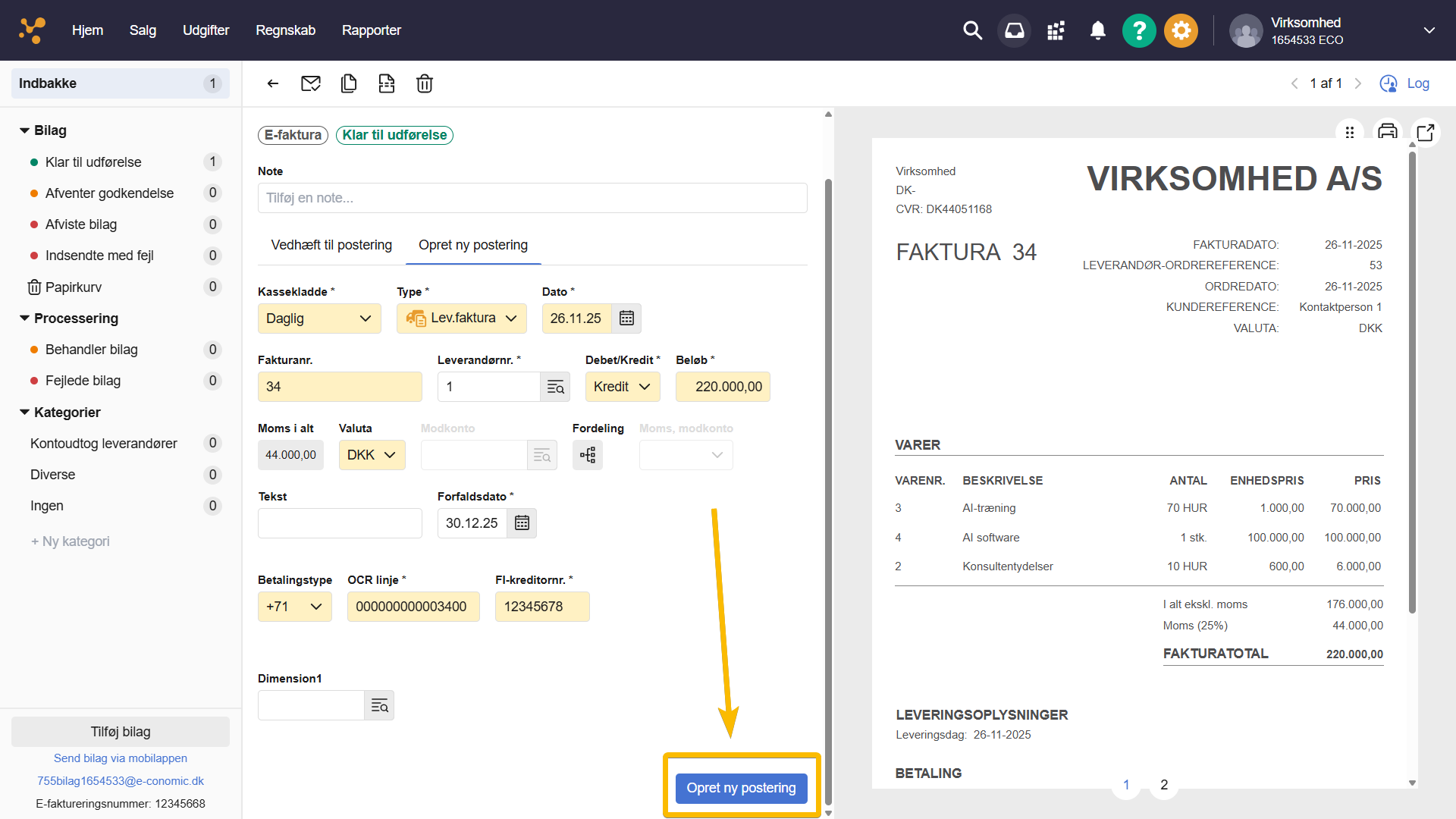This screenshot has width=1456, height=819.
Task: Select Afventer godkendelse in sidebar
Action: click(109, 193)
